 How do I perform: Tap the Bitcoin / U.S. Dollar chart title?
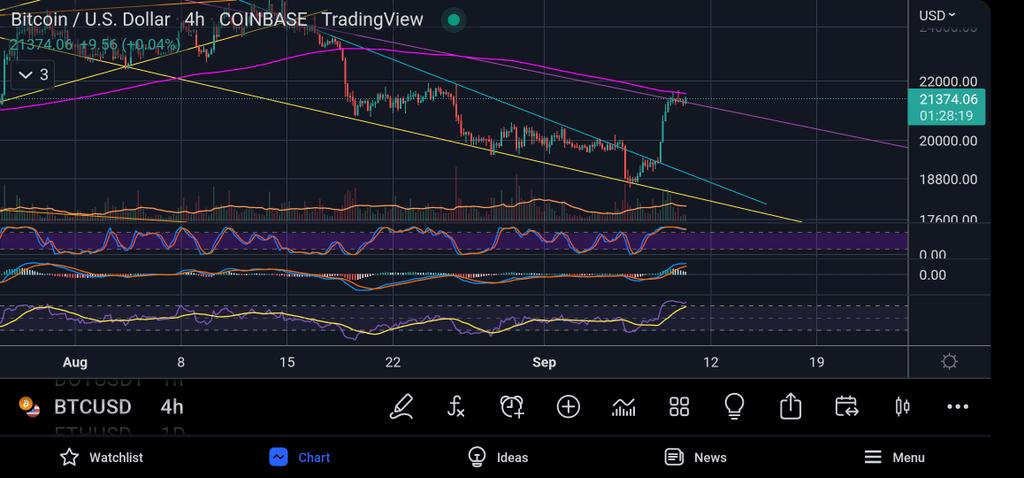[x=90, y=20]
